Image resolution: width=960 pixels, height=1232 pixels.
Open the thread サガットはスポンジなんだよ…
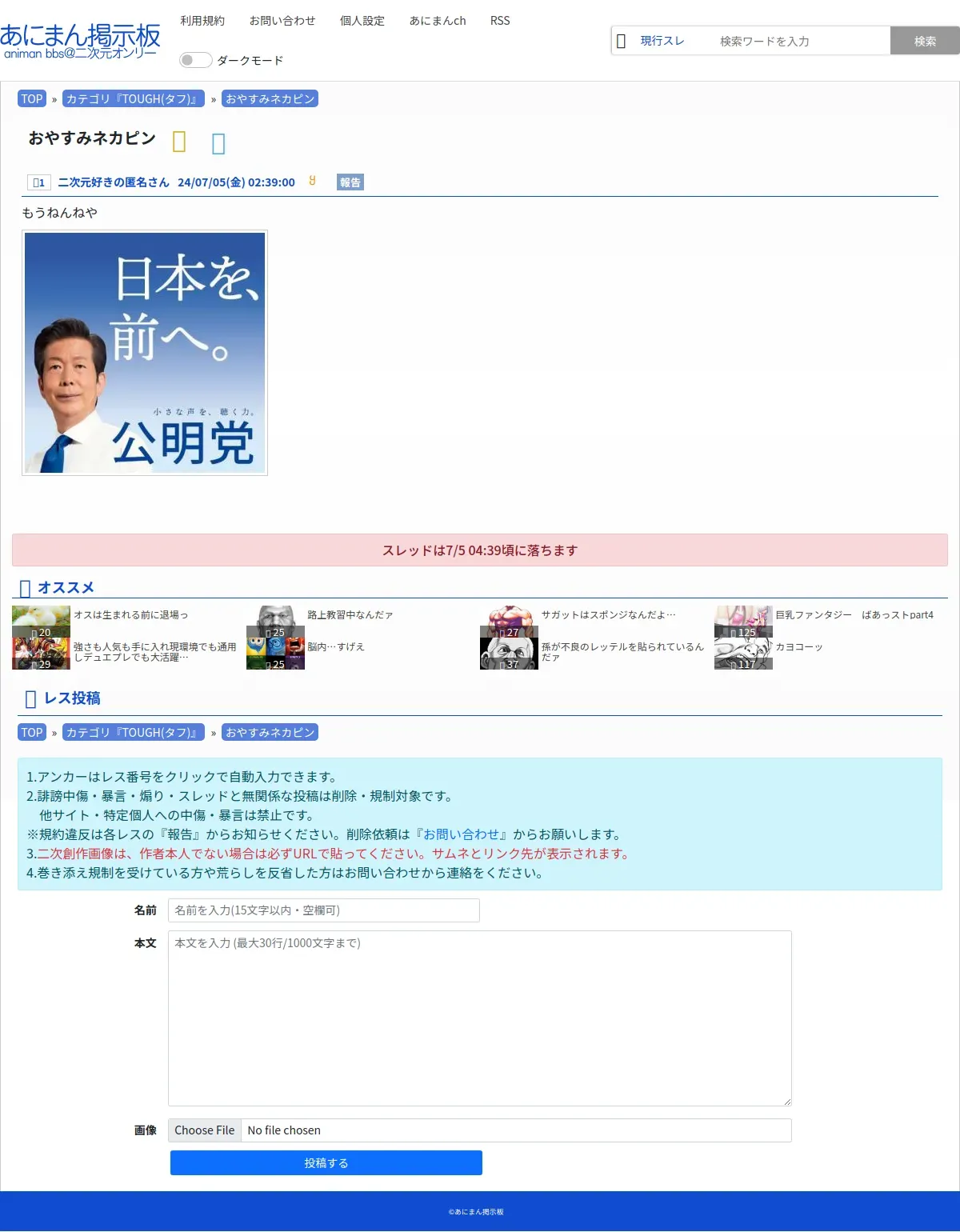tap(609, 615)
